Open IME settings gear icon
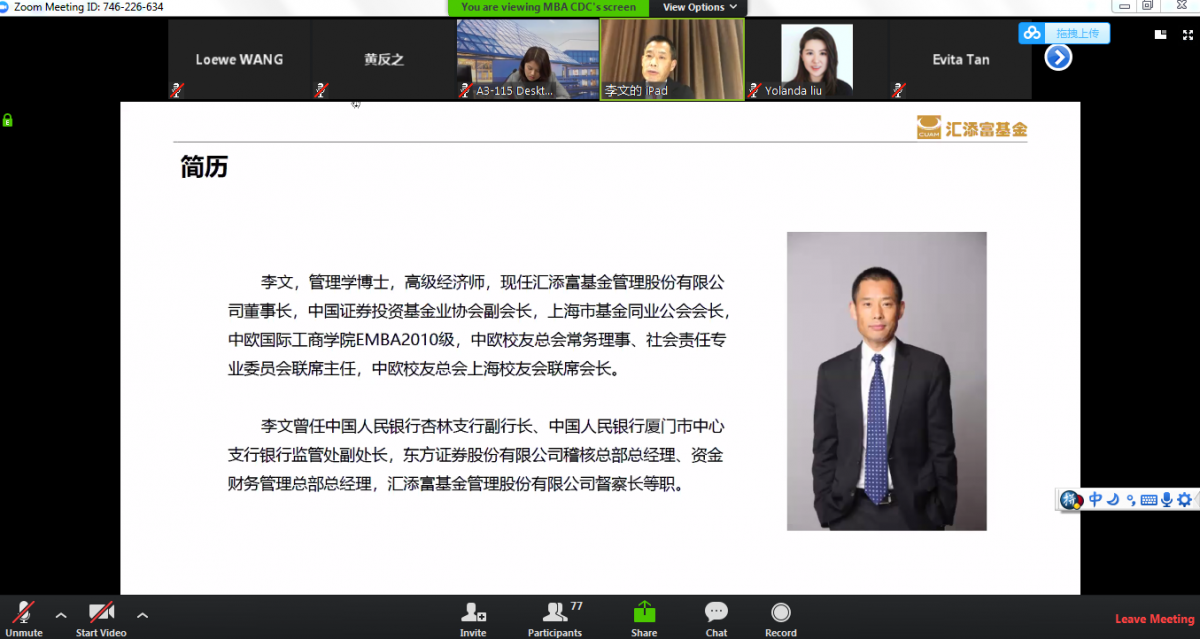 pyautogui.click(x=1184, y=499)
